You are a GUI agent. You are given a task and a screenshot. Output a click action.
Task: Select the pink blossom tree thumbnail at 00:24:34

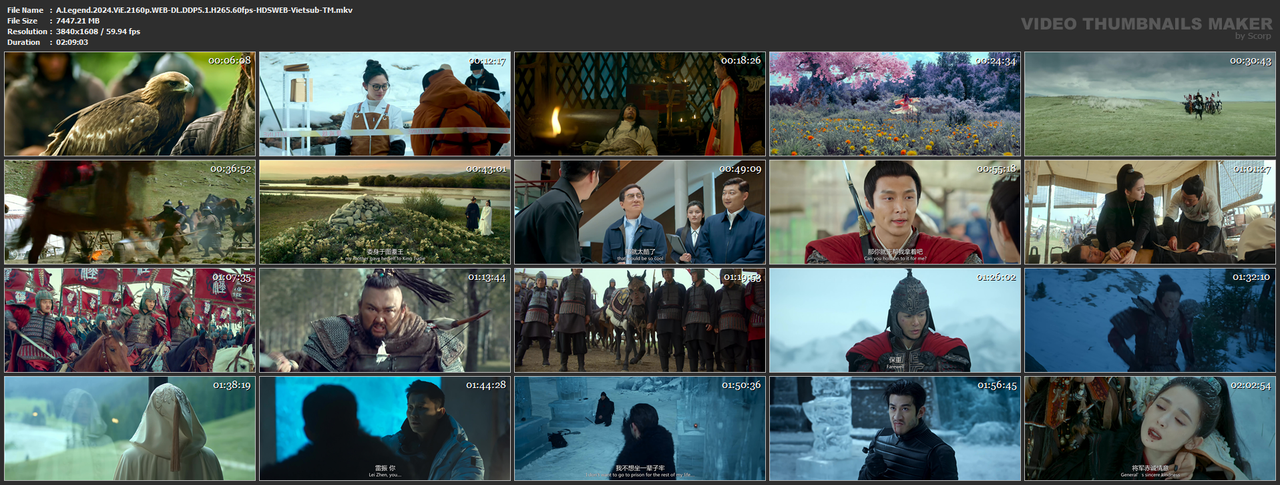(895, 104)
